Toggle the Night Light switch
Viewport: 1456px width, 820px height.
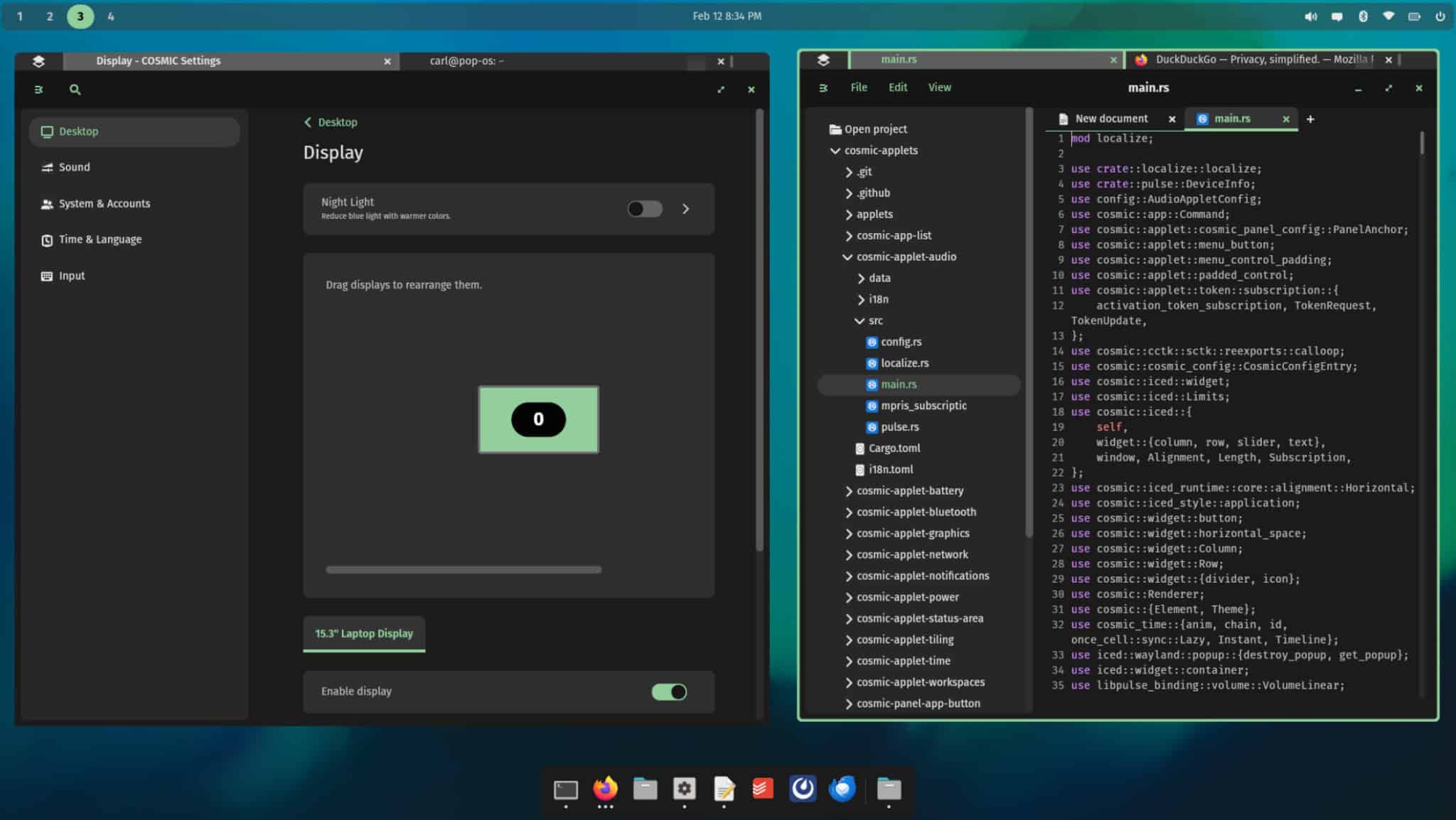[x=643, y=208]
